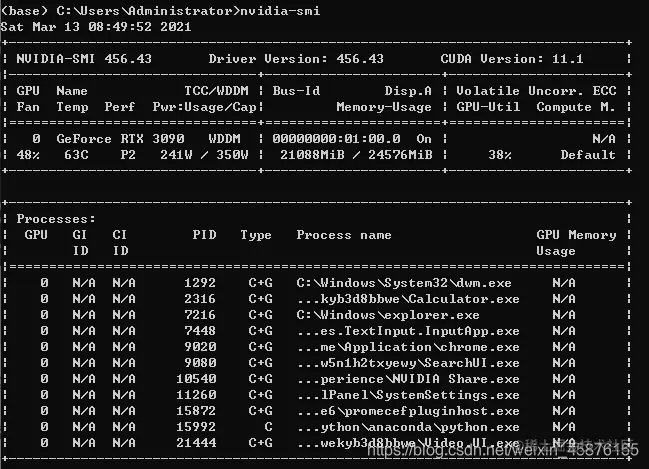Click PID '9020' in process list
Image resolution: width=649 pixels, height=469 pixels.
(200, 347)
